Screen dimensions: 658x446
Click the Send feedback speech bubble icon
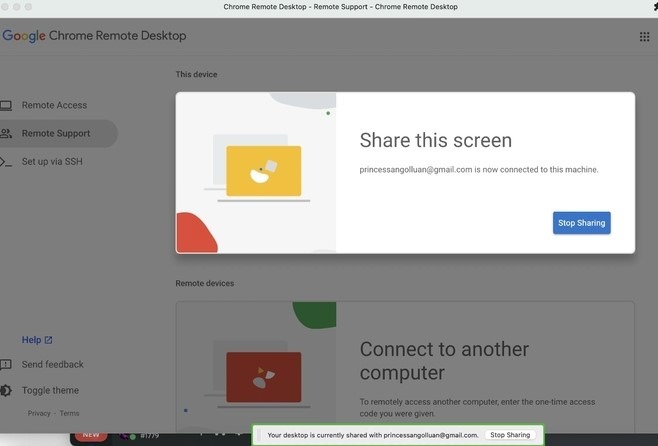6,365
